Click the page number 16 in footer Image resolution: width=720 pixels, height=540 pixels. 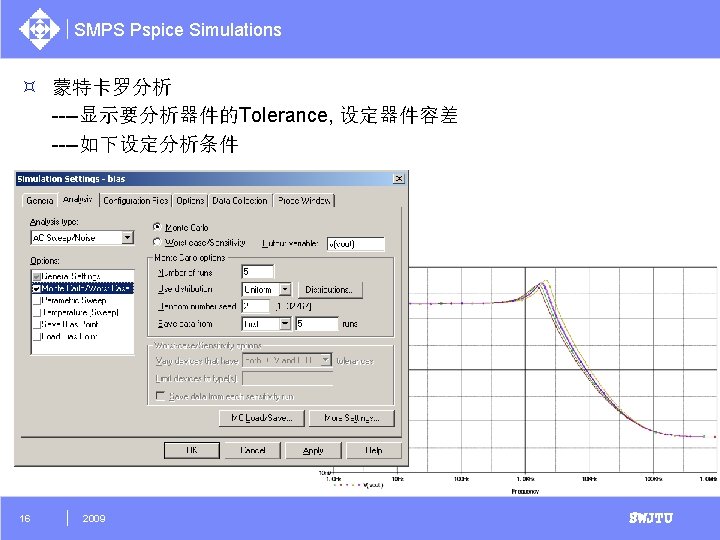(x=25, y=518)
